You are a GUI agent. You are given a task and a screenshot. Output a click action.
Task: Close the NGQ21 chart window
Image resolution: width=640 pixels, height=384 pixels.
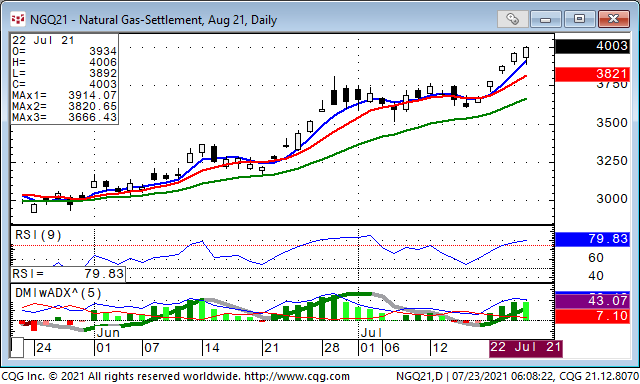(613, 19)
